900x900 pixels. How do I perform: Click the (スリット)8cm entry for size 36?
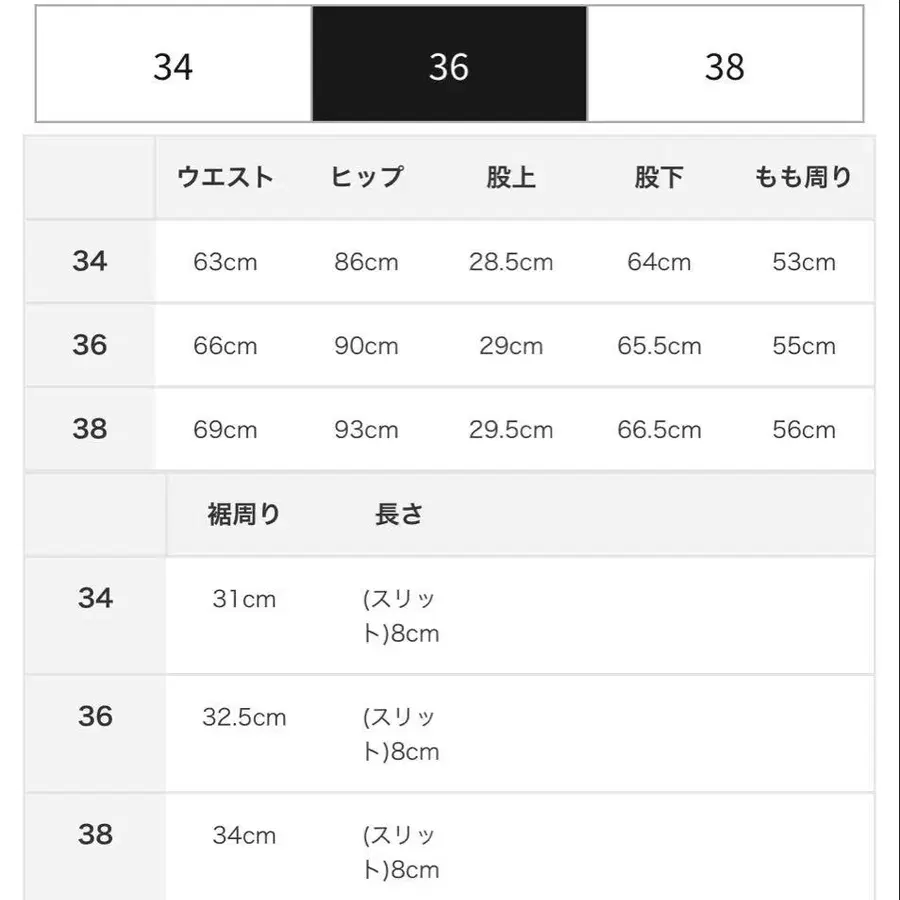point(399,734)
